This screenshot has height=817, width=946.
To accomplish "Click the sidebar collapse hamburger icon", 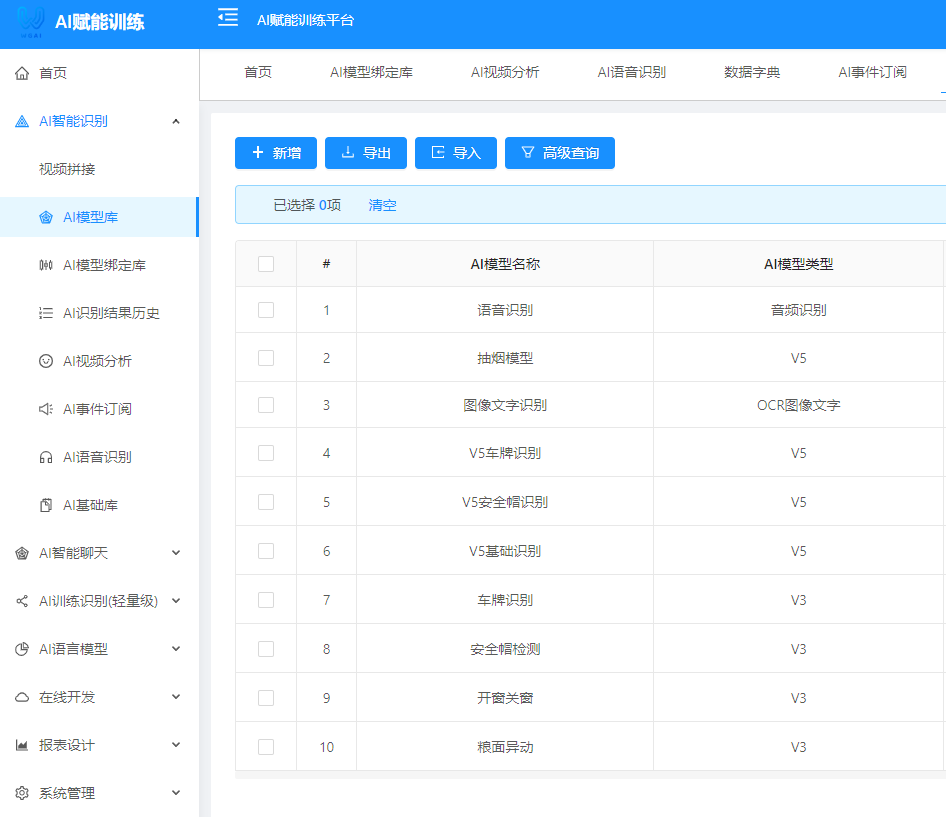I will pos(228,16).
